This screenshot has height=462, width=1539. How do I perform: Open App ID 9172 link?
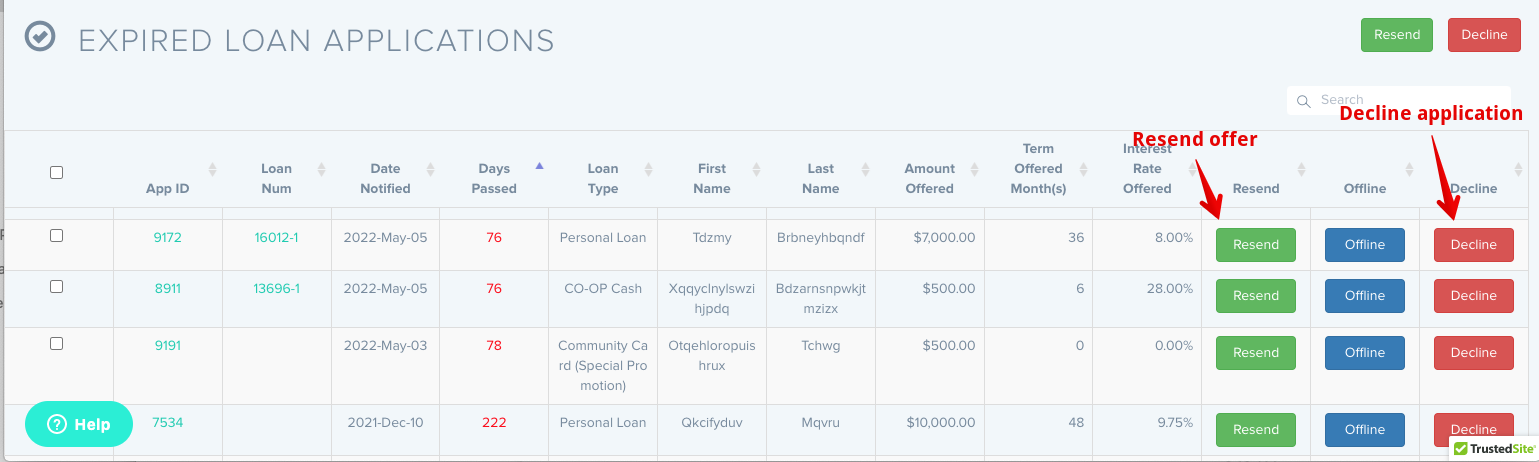pos(167,238)
